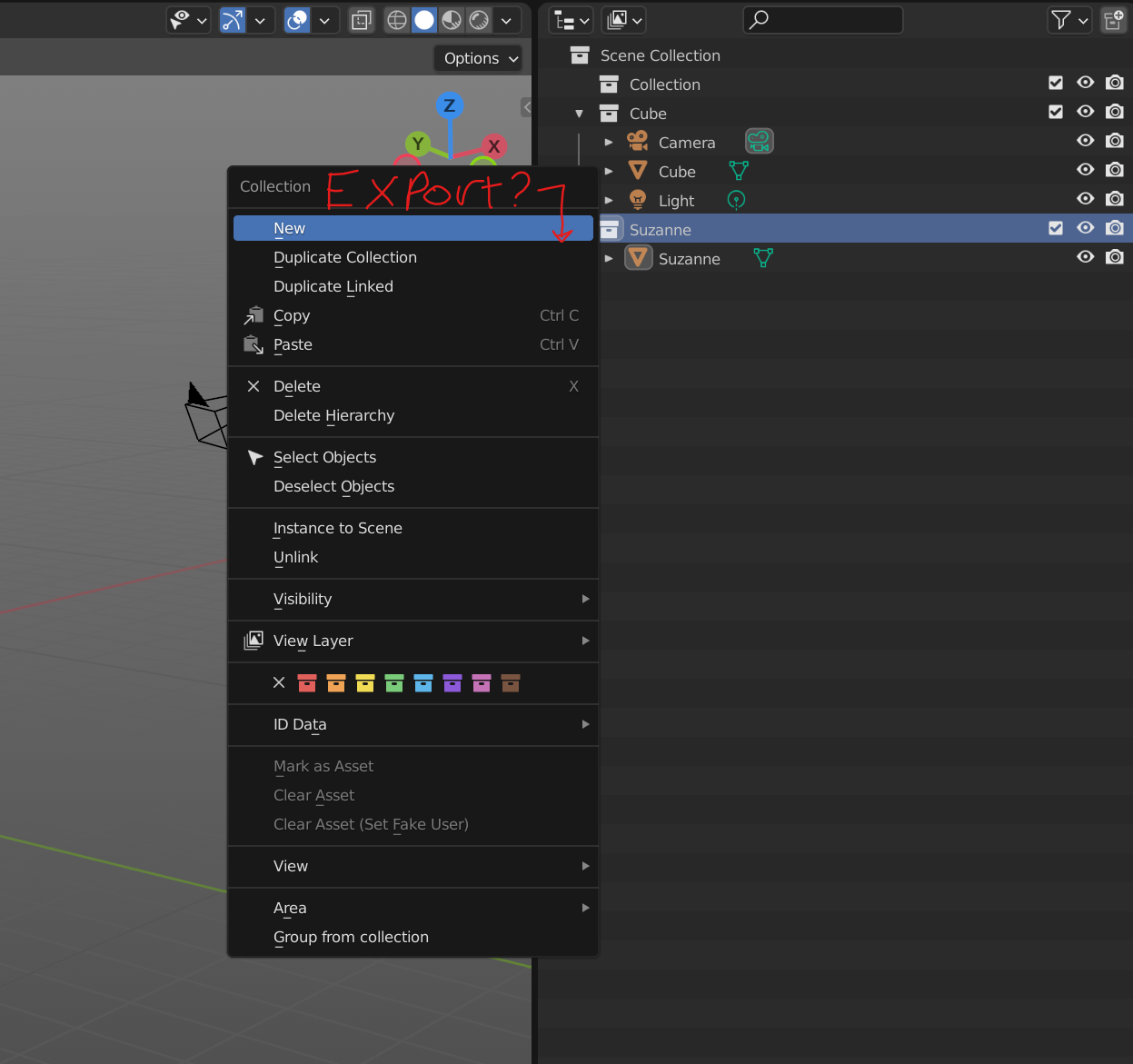Click the Suzanne object icon in outliner
This screenshot has height=1064, width=1133.
click(639, 258)
